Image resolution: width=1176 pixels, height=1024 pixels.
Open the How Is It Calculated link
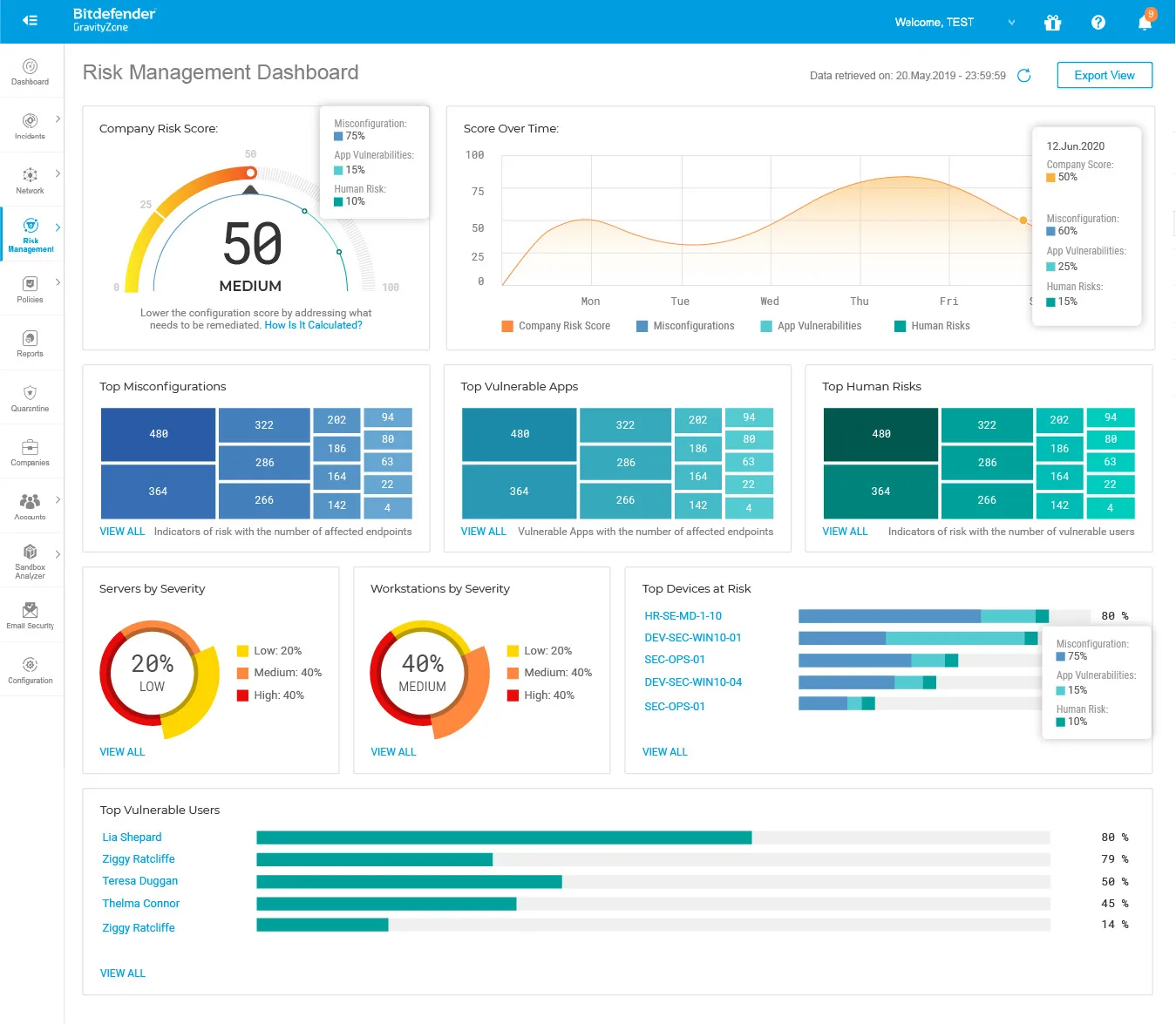click(x=313, y=325)
